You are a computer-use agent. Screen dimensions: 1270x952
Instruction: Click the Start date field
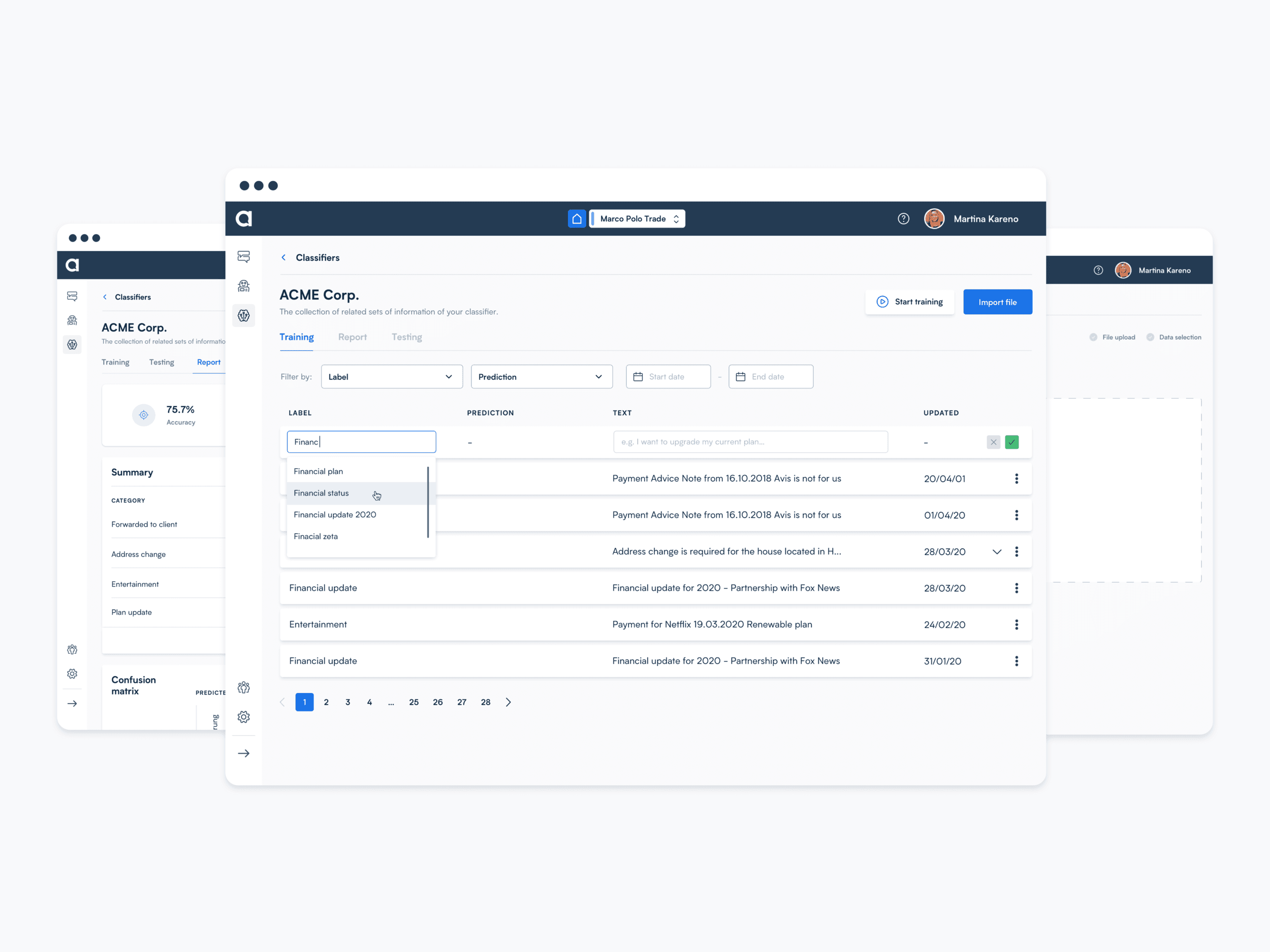click(x=669, y=376)
